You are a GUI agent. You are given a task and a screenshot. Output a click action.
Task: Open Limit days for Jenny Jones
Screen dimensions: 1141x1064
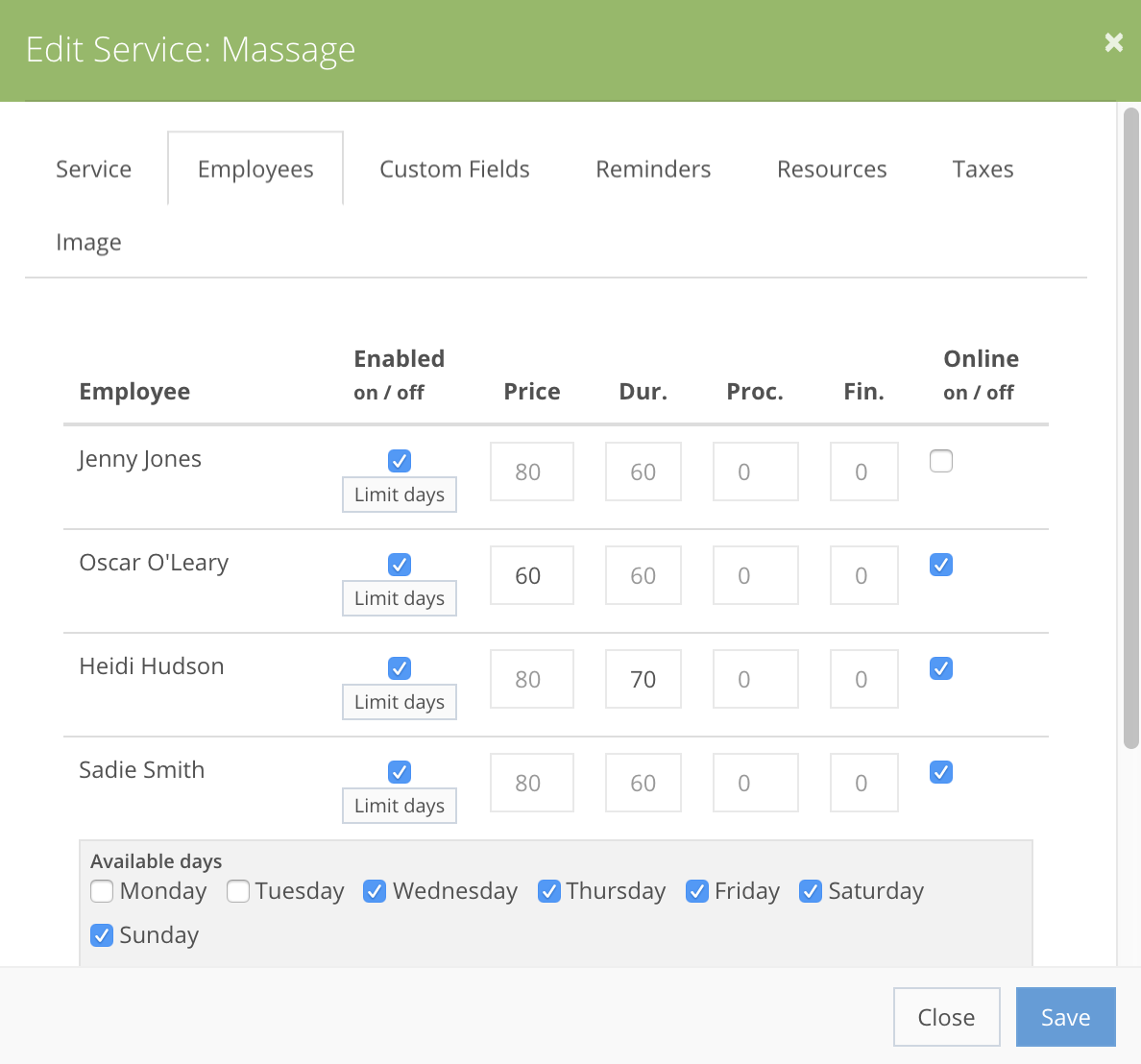[x=399, y=495]
